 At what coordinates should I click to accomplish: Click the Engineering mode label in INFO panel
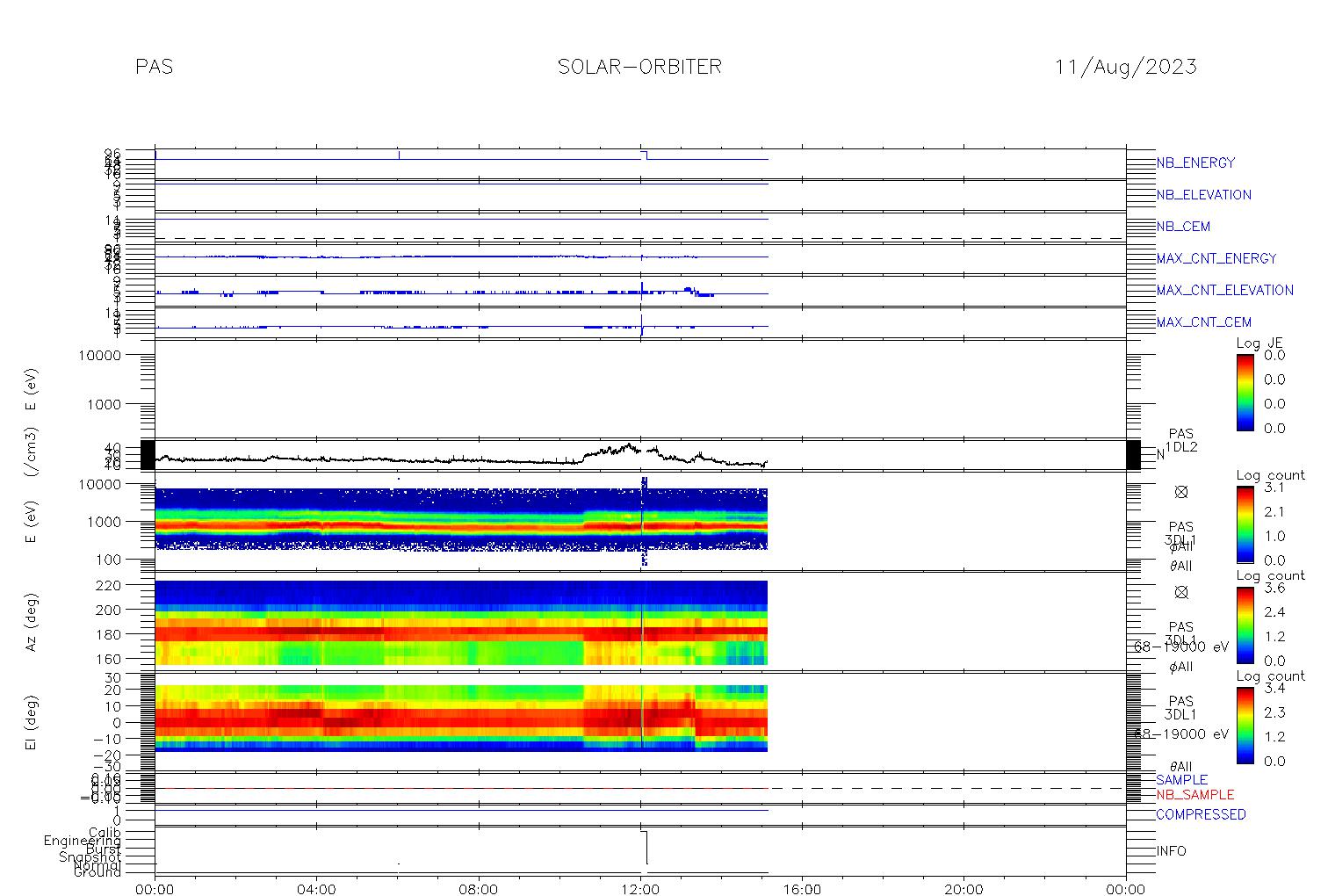click(83, 842)
